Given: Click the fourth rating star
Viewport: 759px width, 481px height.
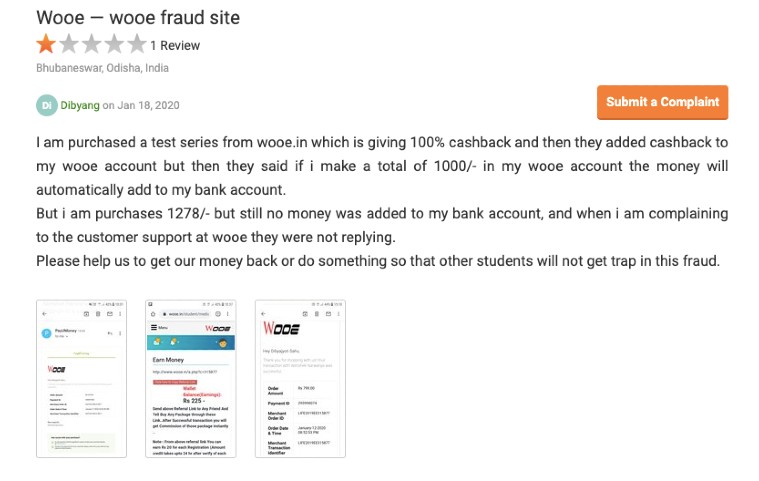Looking at the screenshot, I should pyautogui.click(x=114, y=44).
